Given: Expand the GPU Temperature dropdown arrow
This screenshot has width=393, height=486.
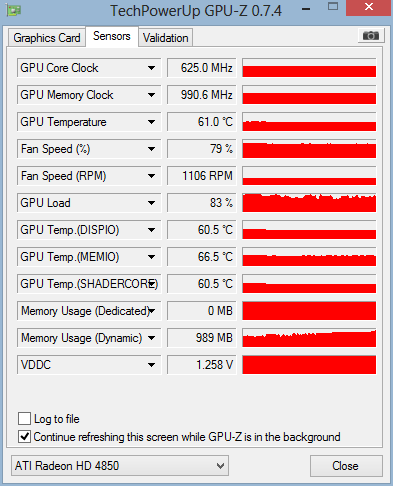Looking at the screenshot, I should pos(151,122).
